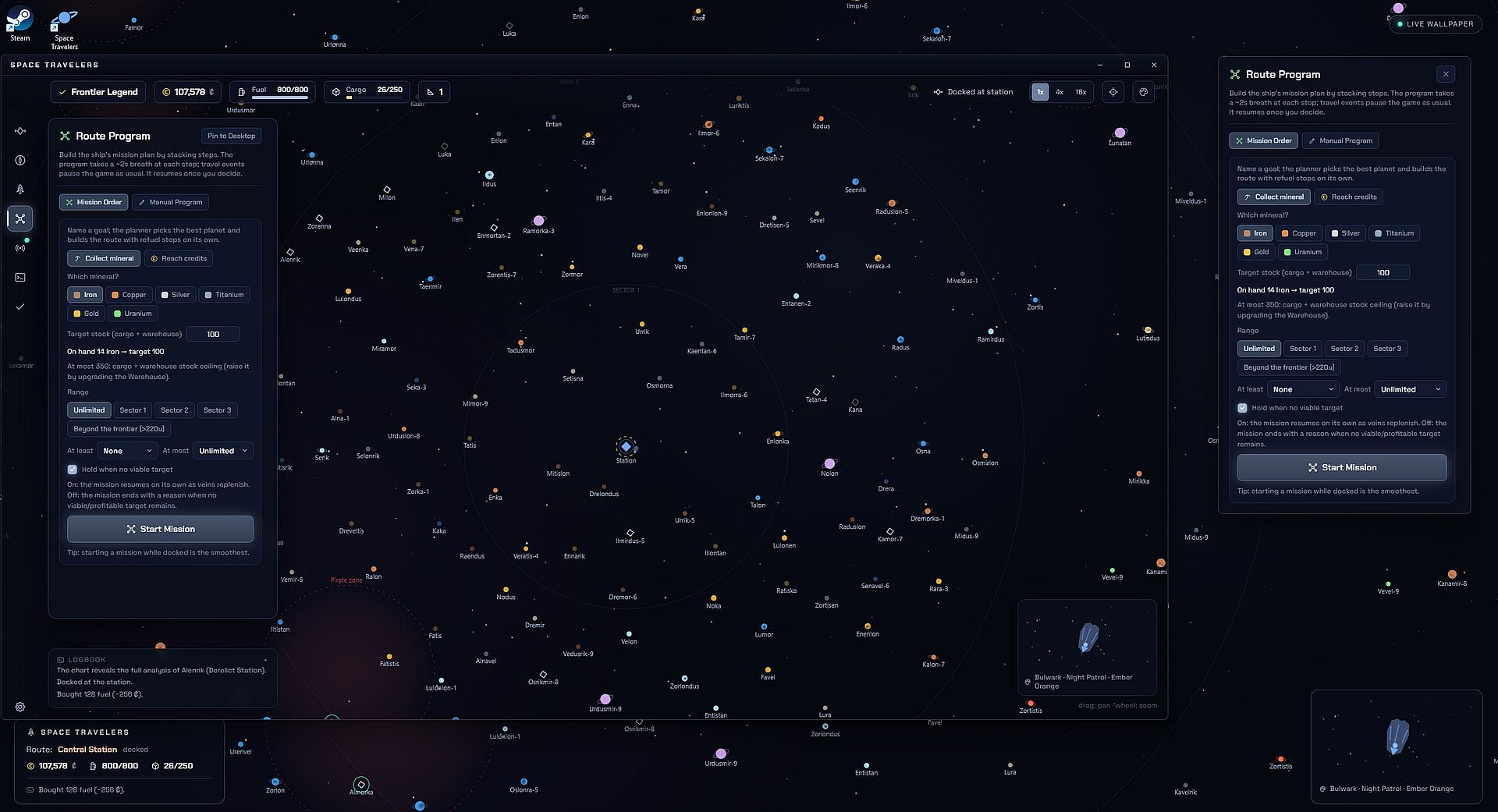Focus the Target stock field in pinned widget
The image size is (1498, 812).
(x=1383, y=273)
